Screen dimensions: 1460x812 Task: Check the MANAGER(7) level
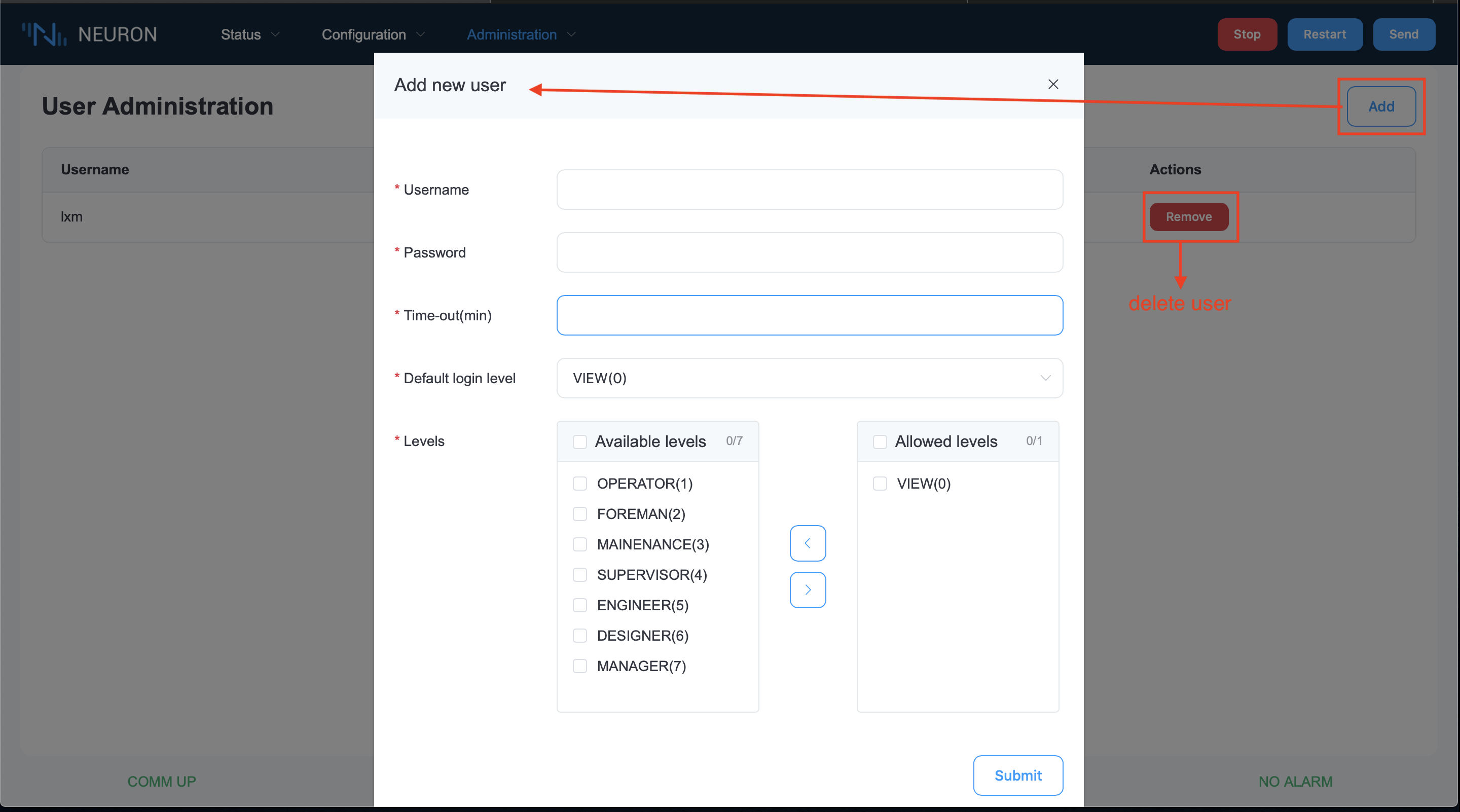pos(580,666)
